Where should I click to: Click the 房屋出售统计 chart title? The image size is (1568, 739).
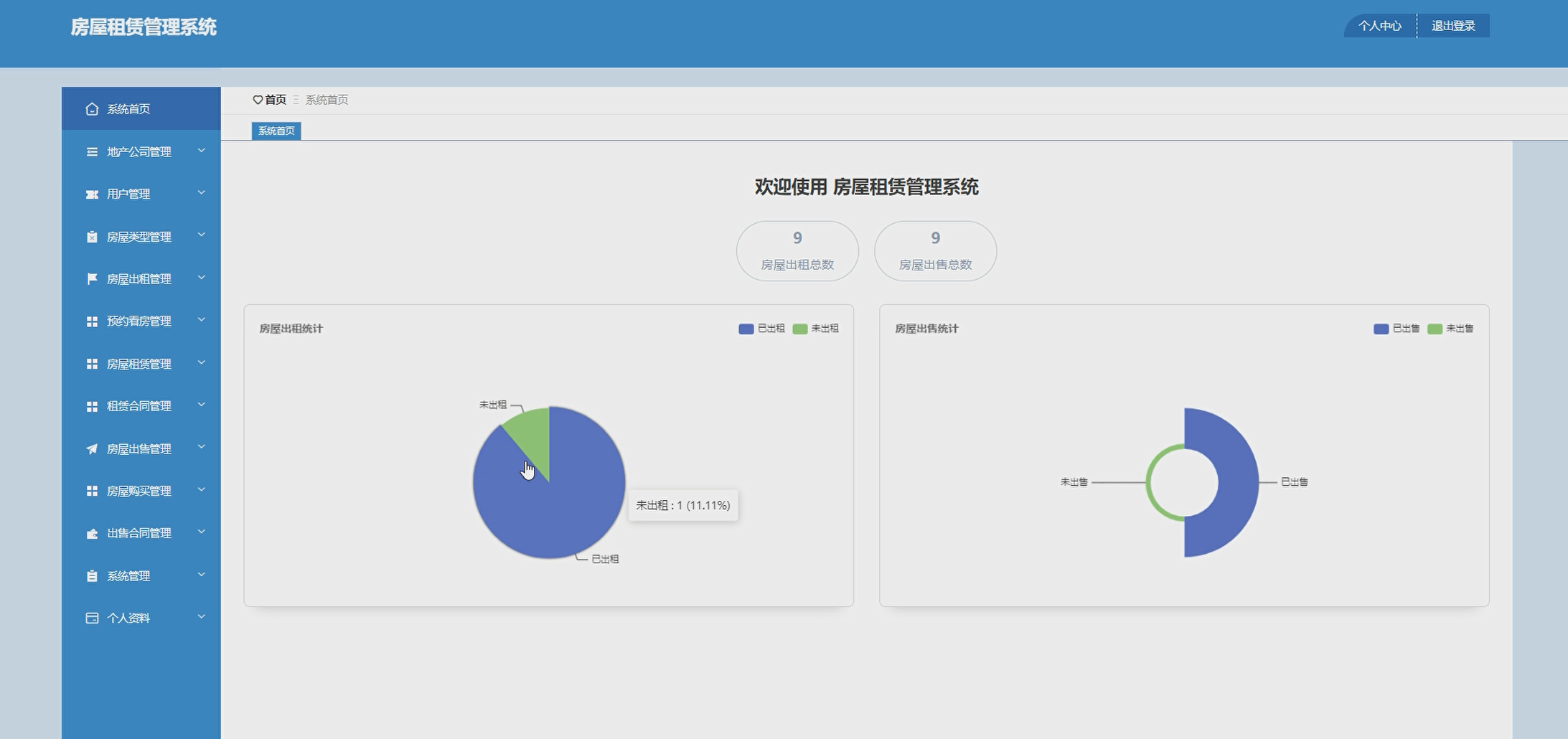pyautogui.click(x=926, y=329)
